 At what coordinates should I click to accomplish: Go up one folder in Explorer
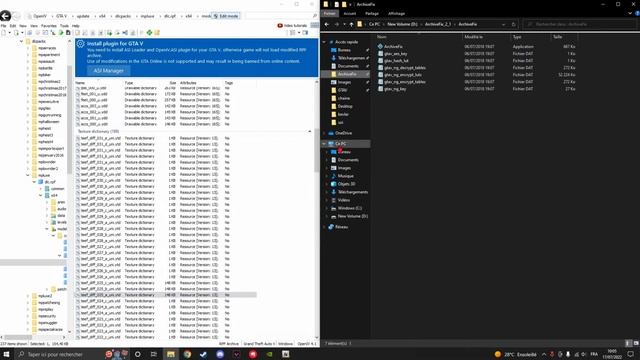point(351,24)
